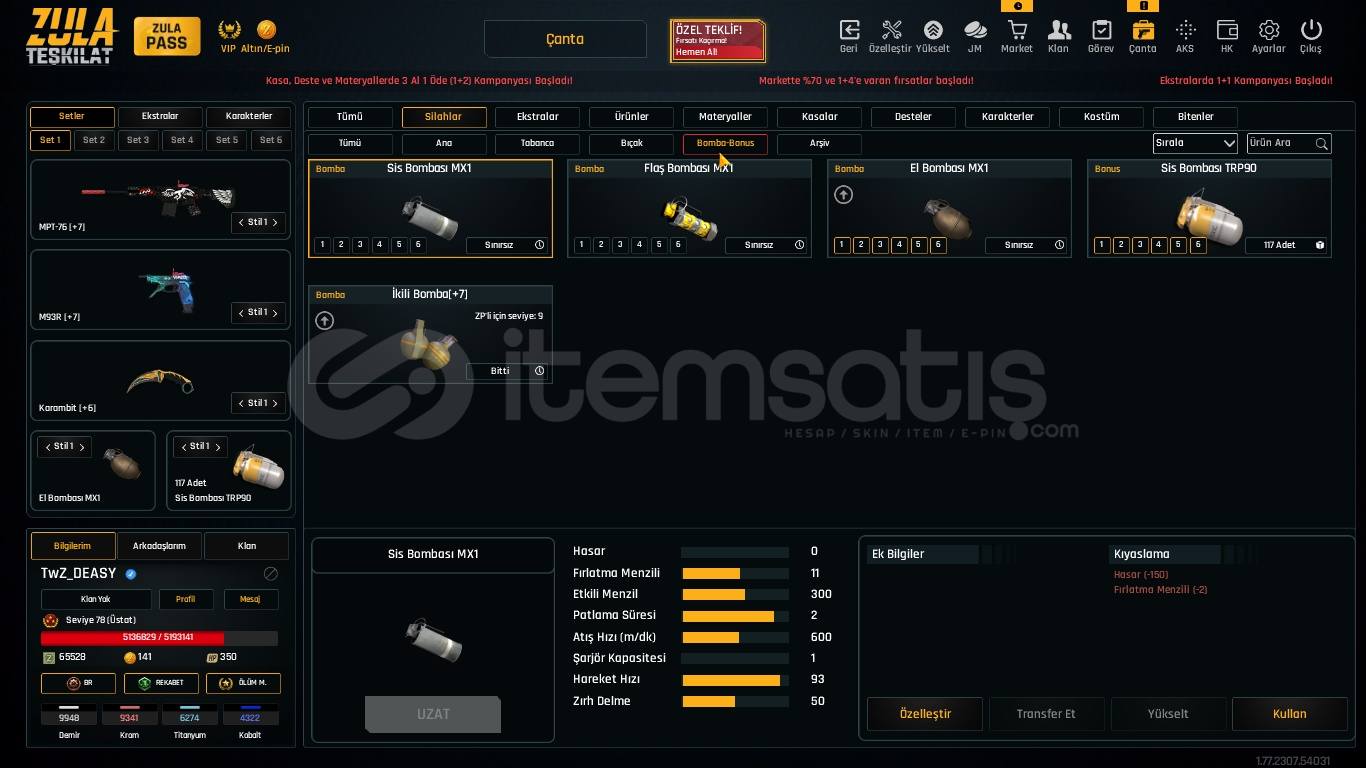The width and height of the screenshot is (1366, 768).
Task: Toggle set slot 1 on El Bombası MX1
Action: (842, 245)
